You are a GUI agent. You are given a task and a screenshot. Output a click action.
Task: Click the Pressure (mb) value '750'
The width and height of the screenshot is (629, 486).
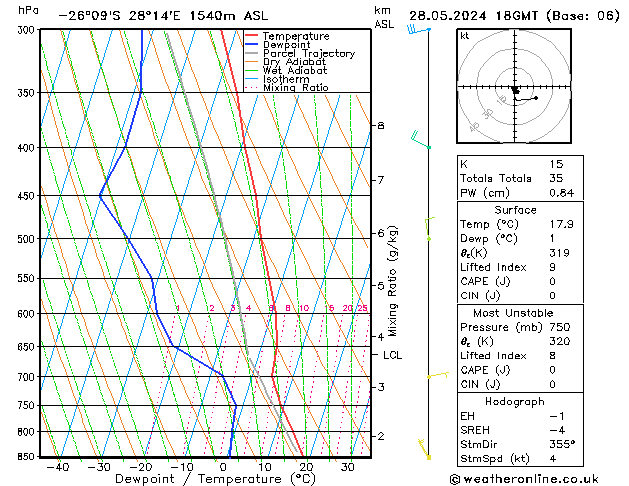[x=560, y=327]
